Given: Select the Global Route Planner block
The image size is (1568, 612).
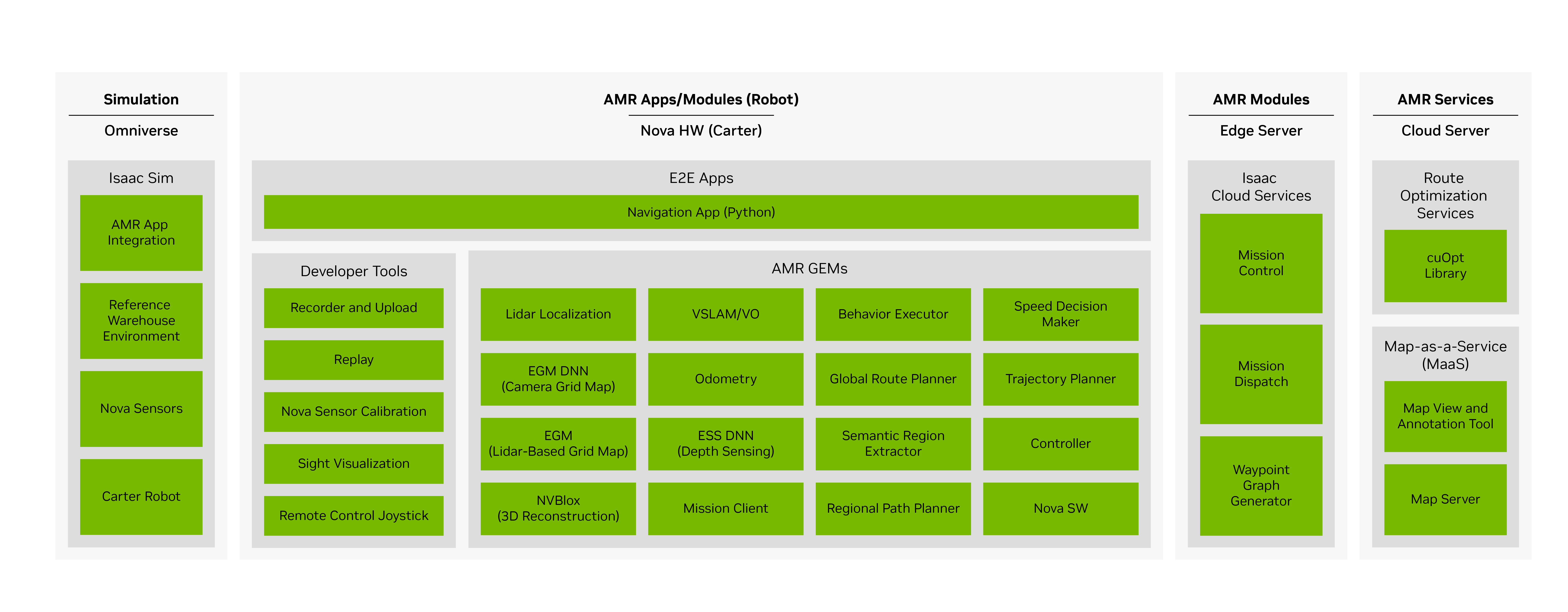Looking at the screenshot, I should point(893,379).
